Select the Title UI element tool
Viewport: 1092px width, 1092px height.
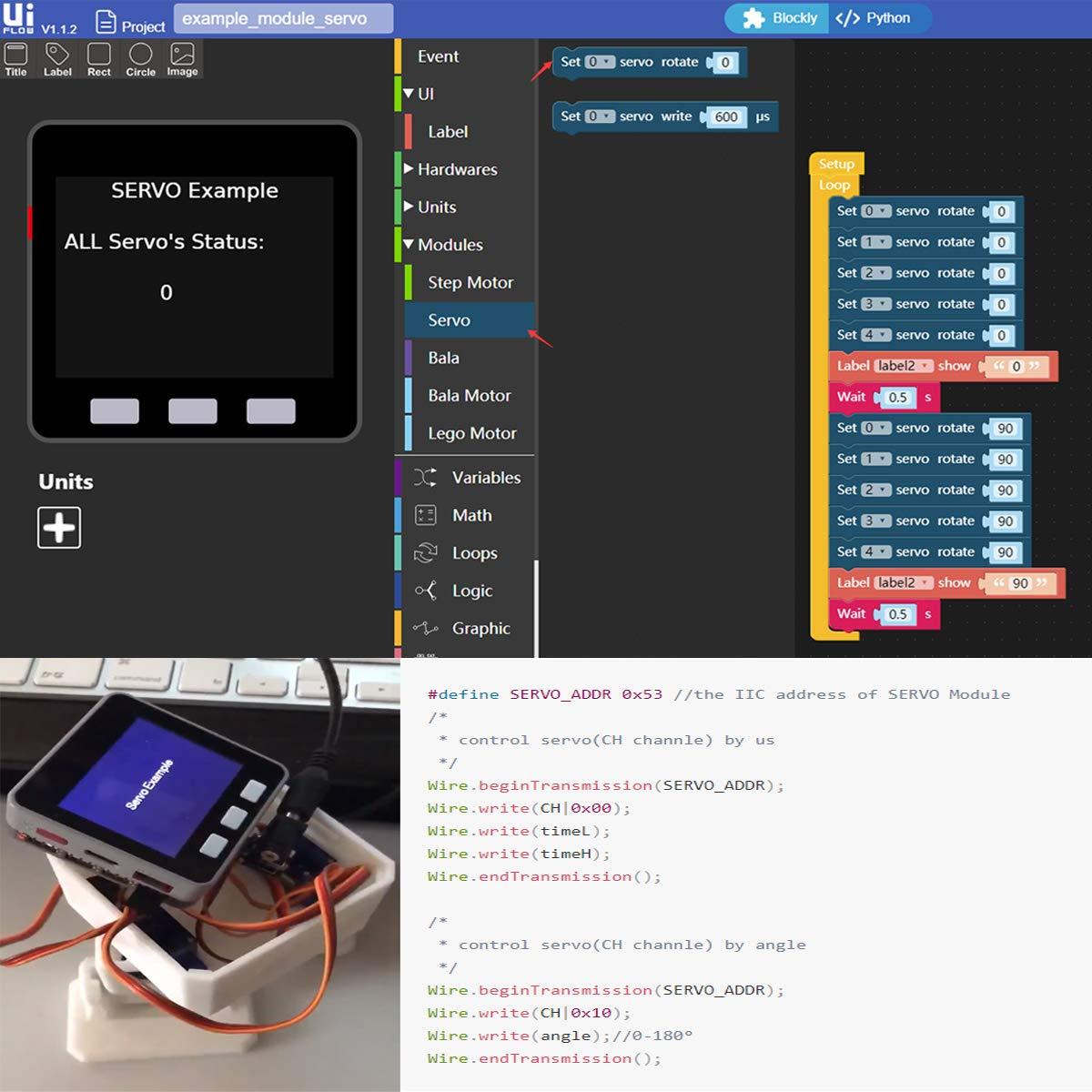pyautogui.click(x=16, y=59)
